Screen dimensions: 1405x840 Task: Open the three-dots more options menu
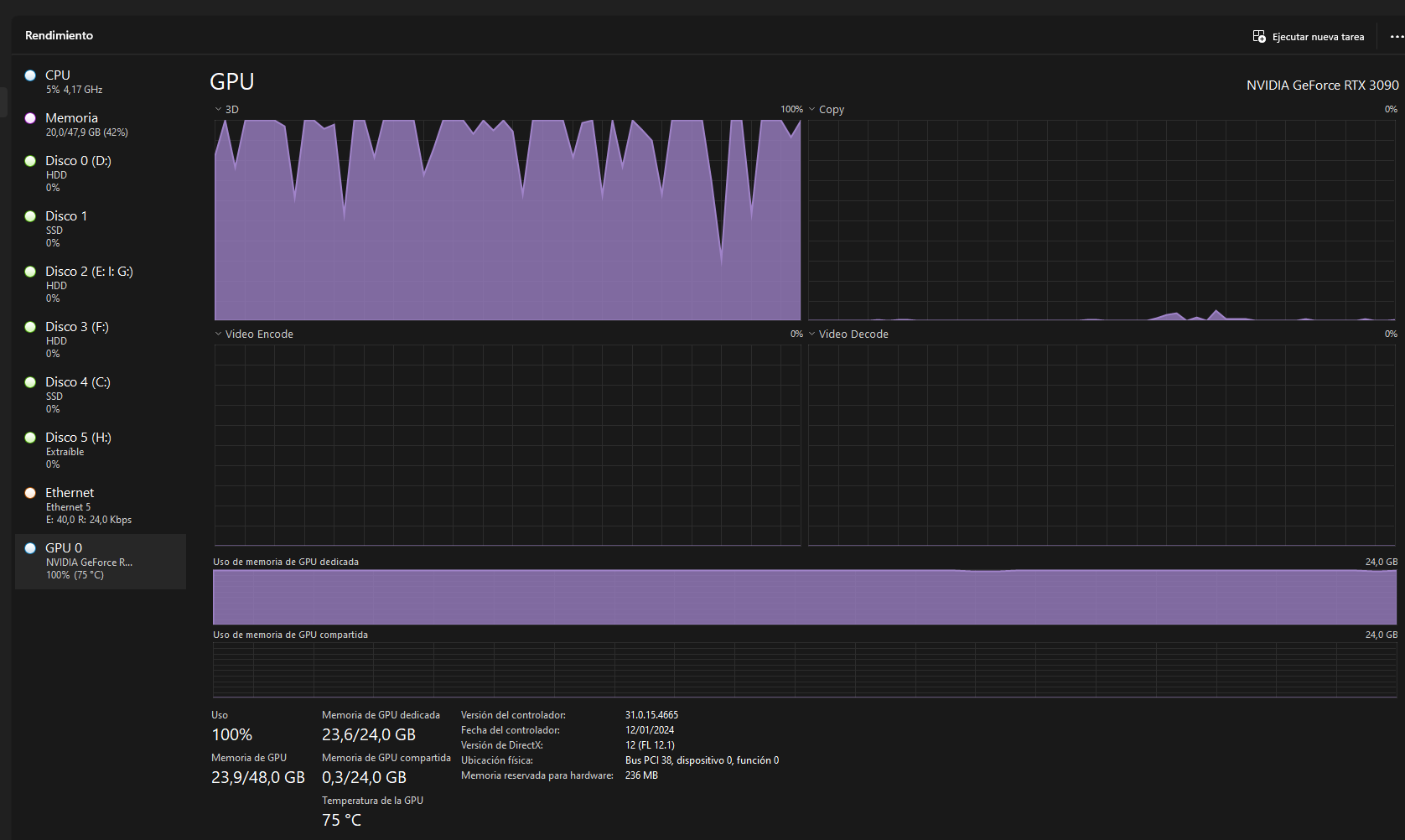click(x=1396, y=37)
